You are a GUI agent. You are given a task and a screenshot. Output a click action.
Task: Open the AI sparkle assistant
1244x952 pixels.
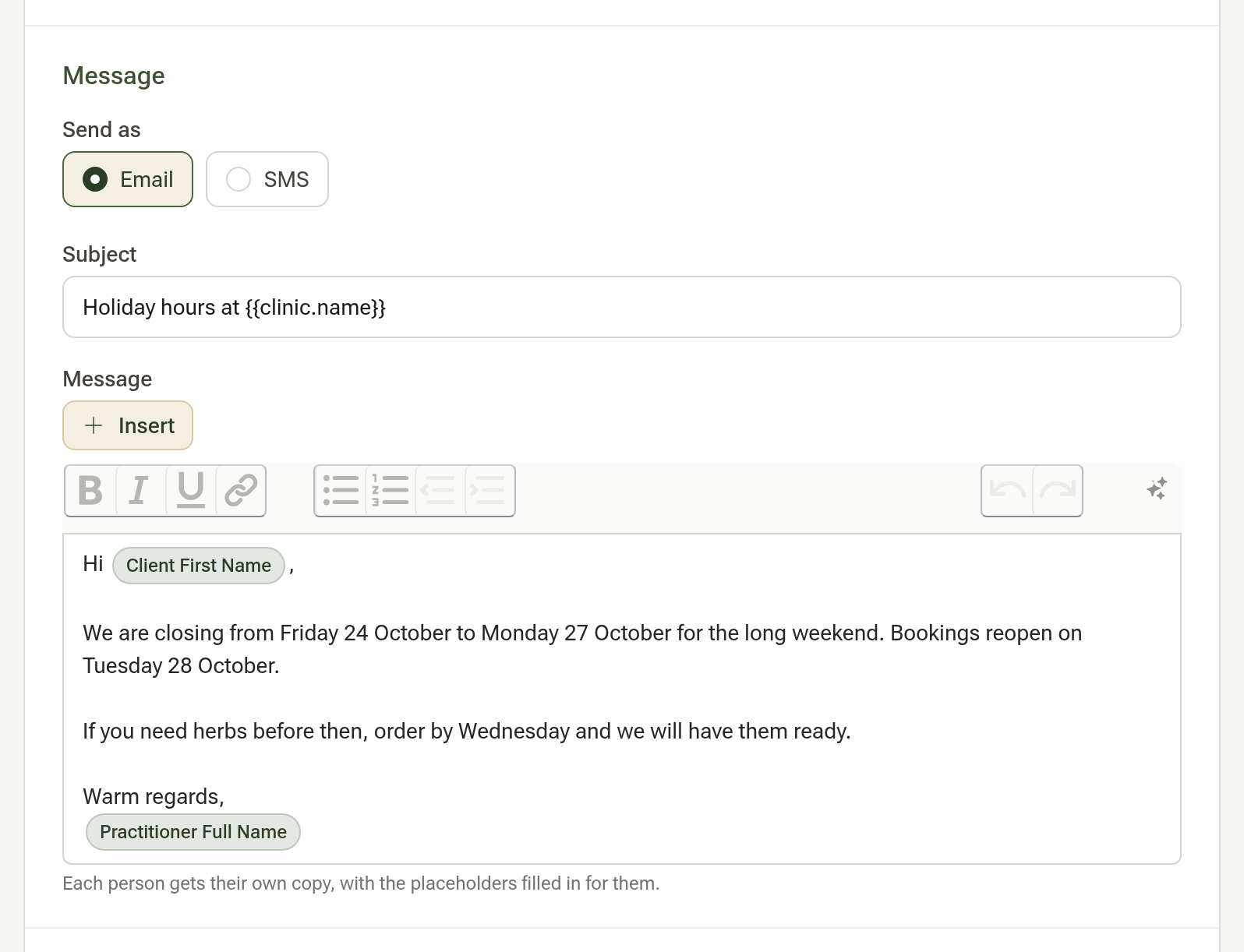click(x=1157, y=489)
